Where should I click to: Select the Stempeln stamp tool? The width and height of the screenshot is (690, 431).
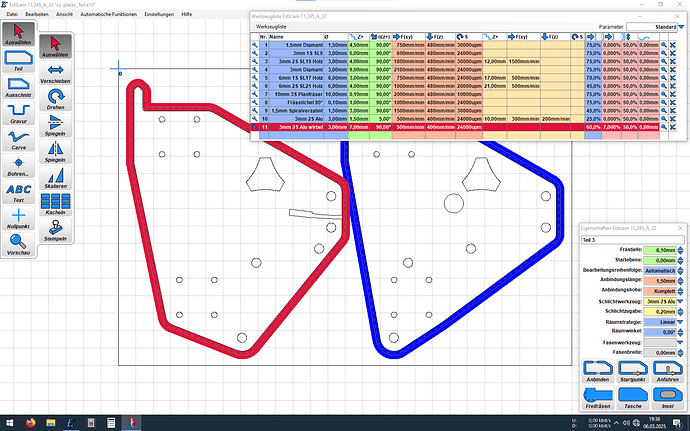click(x=55, y=231)
